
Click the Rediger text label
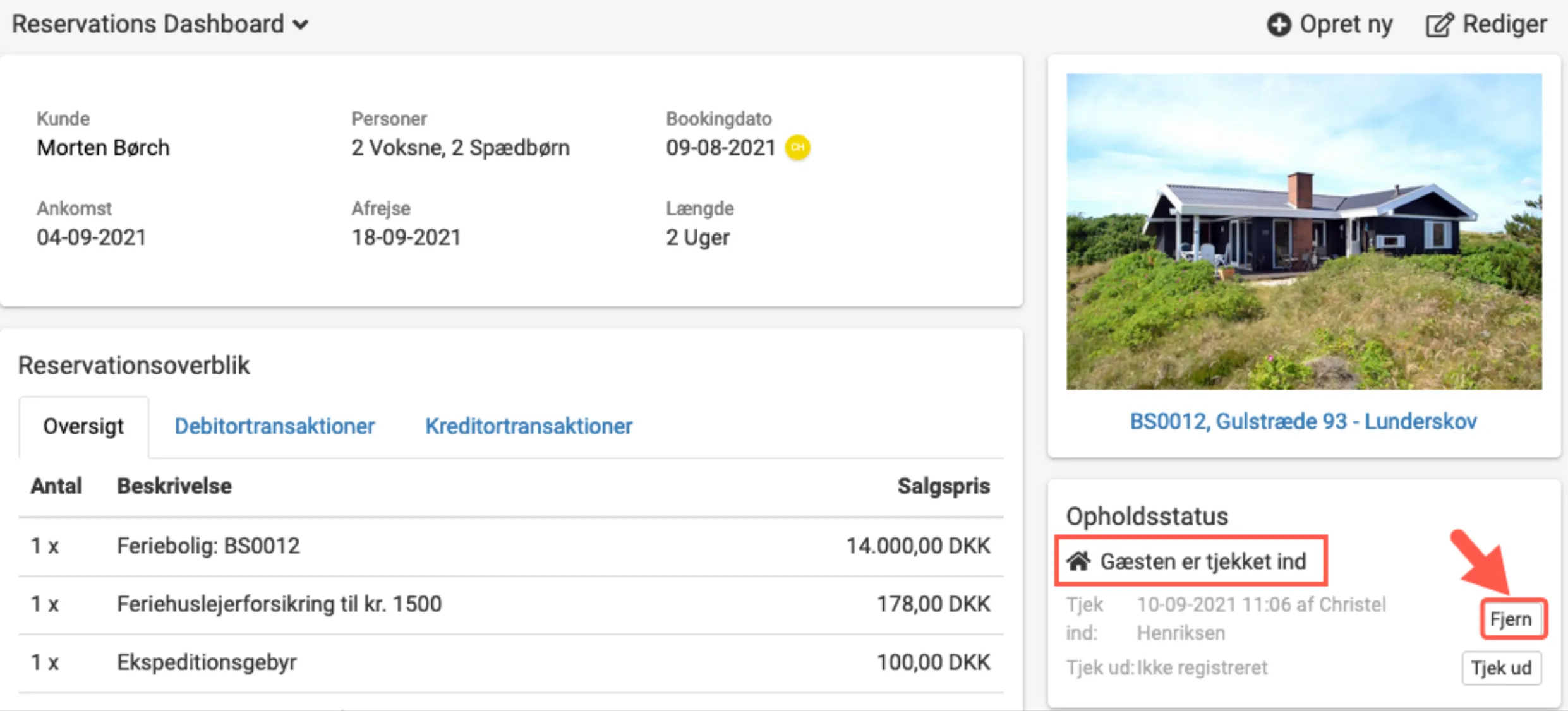(1504, 25)
